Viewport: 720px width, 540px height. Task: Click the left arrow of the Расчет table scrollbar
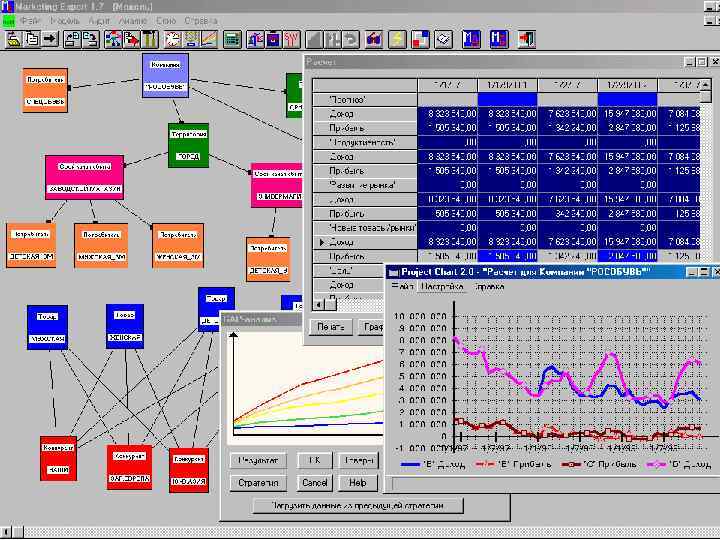tap(319, 304)
